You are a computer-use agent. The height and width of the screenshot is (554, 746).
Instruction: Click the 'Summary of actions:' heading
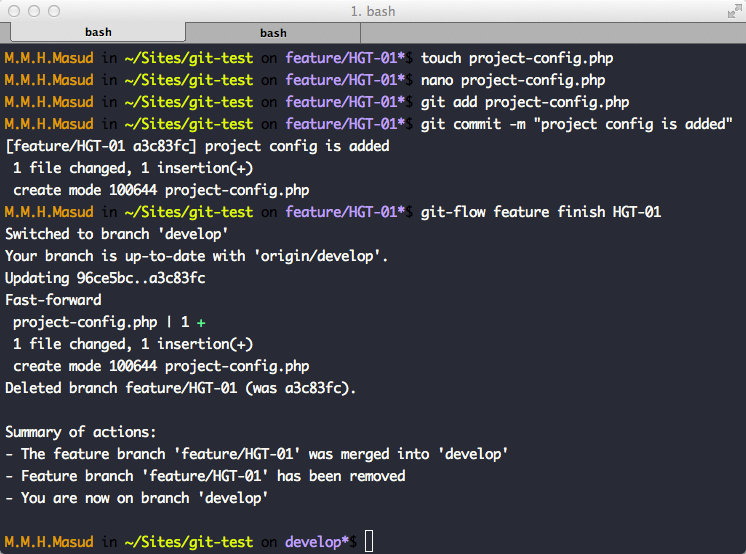80,432
